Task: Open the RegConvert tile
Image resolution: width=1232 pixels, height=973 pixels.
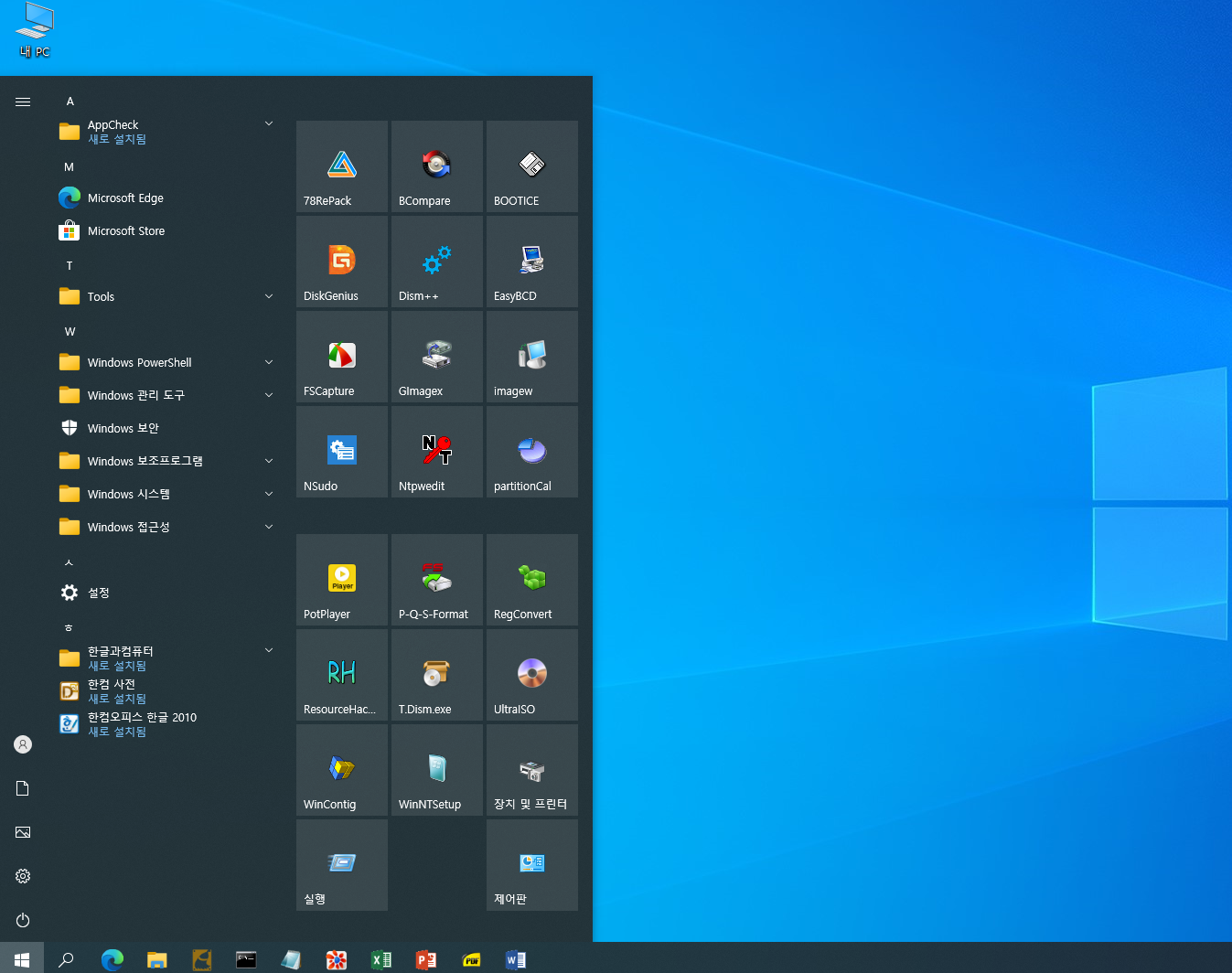Action: click(532, 580)
